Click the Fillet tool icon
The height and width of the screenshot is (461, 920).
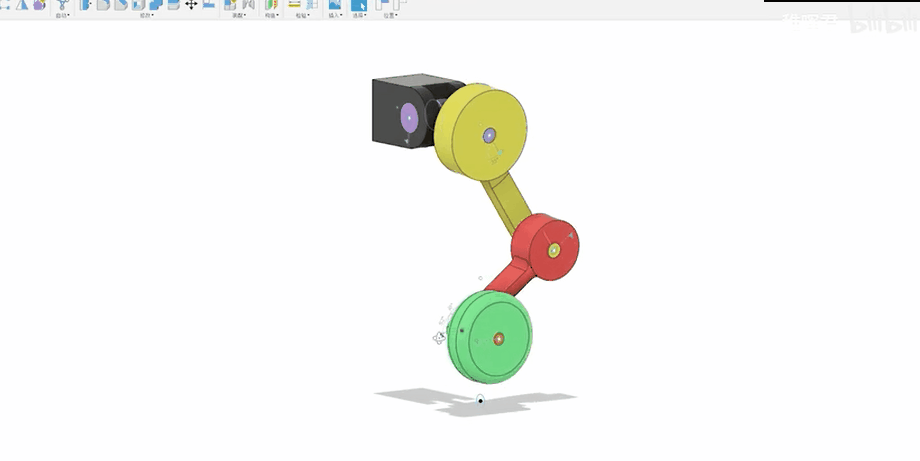[x=103, y=4]
